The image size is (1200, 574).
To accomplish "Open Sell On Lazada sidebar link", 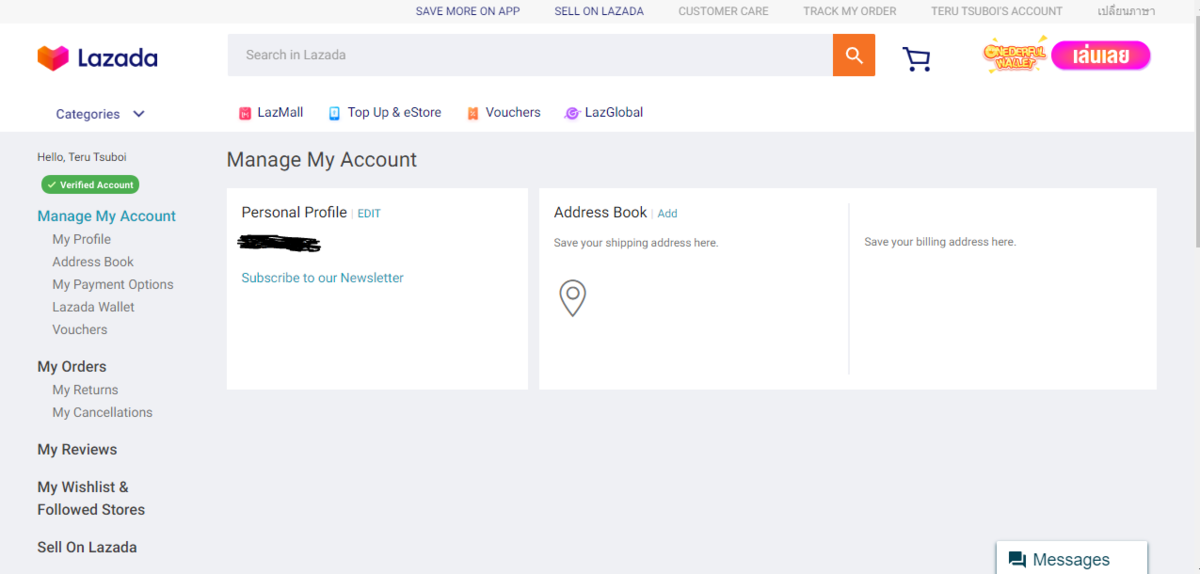I will (x=87, y=547).
